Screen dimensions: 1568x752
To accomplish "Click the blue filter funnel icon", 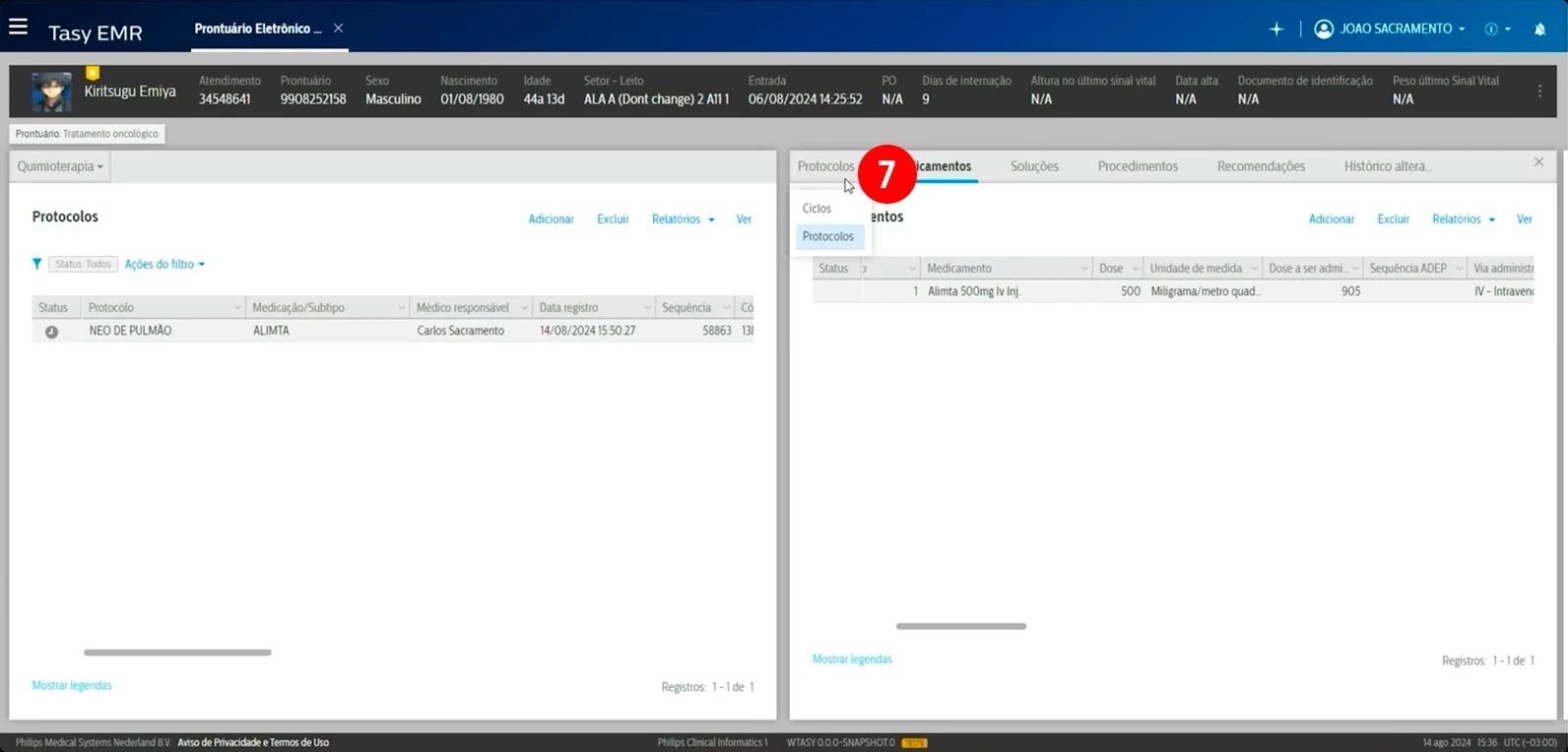I will coord(36,264).
